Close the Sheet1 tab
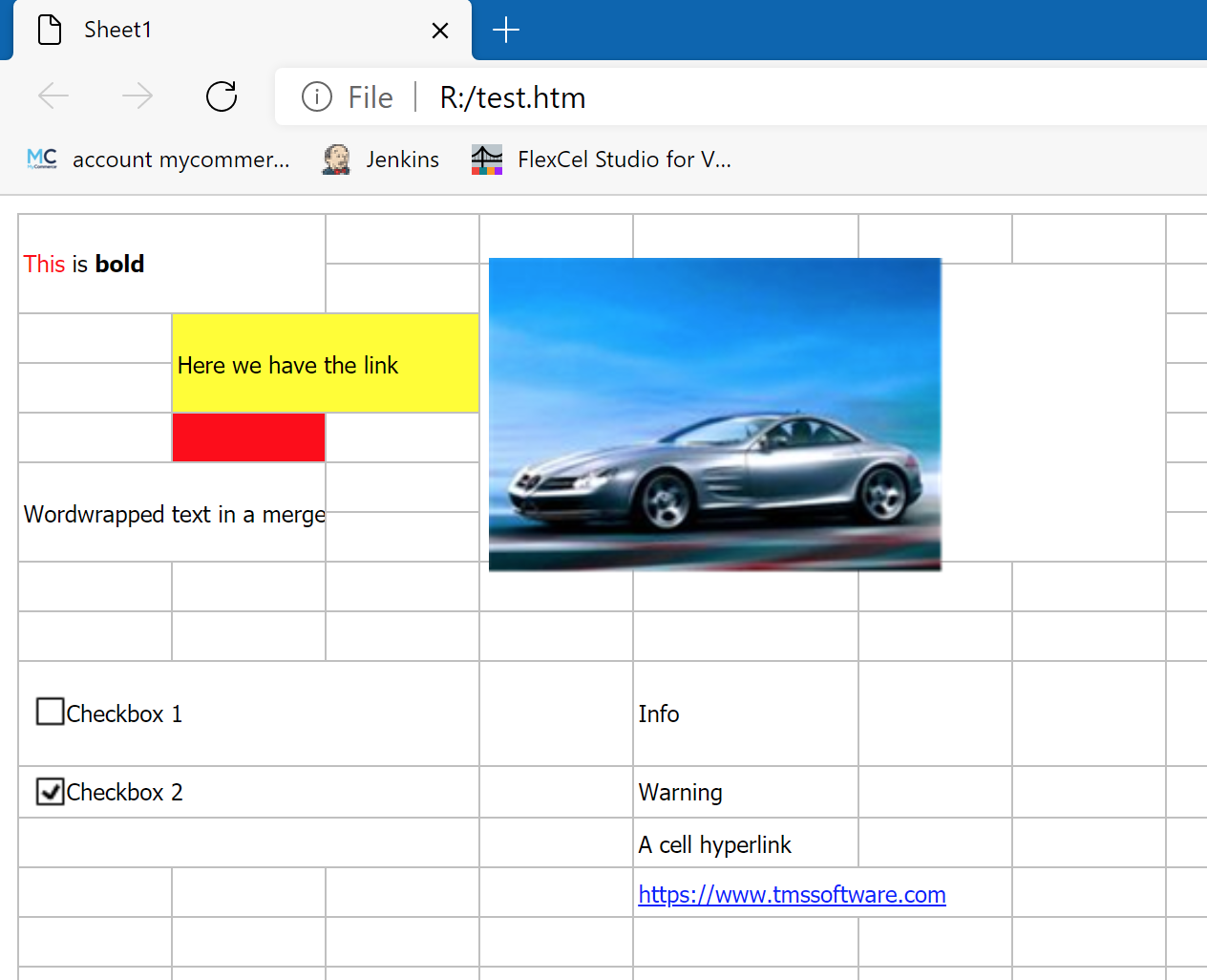Viewport: 1207px width, 980px height. tap(440, 31)
